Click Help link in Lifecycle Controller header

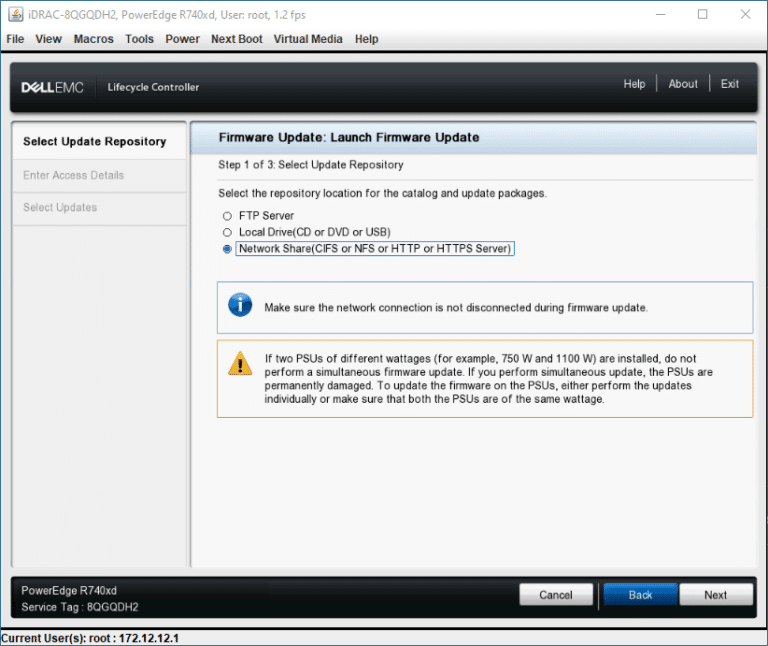634,84
